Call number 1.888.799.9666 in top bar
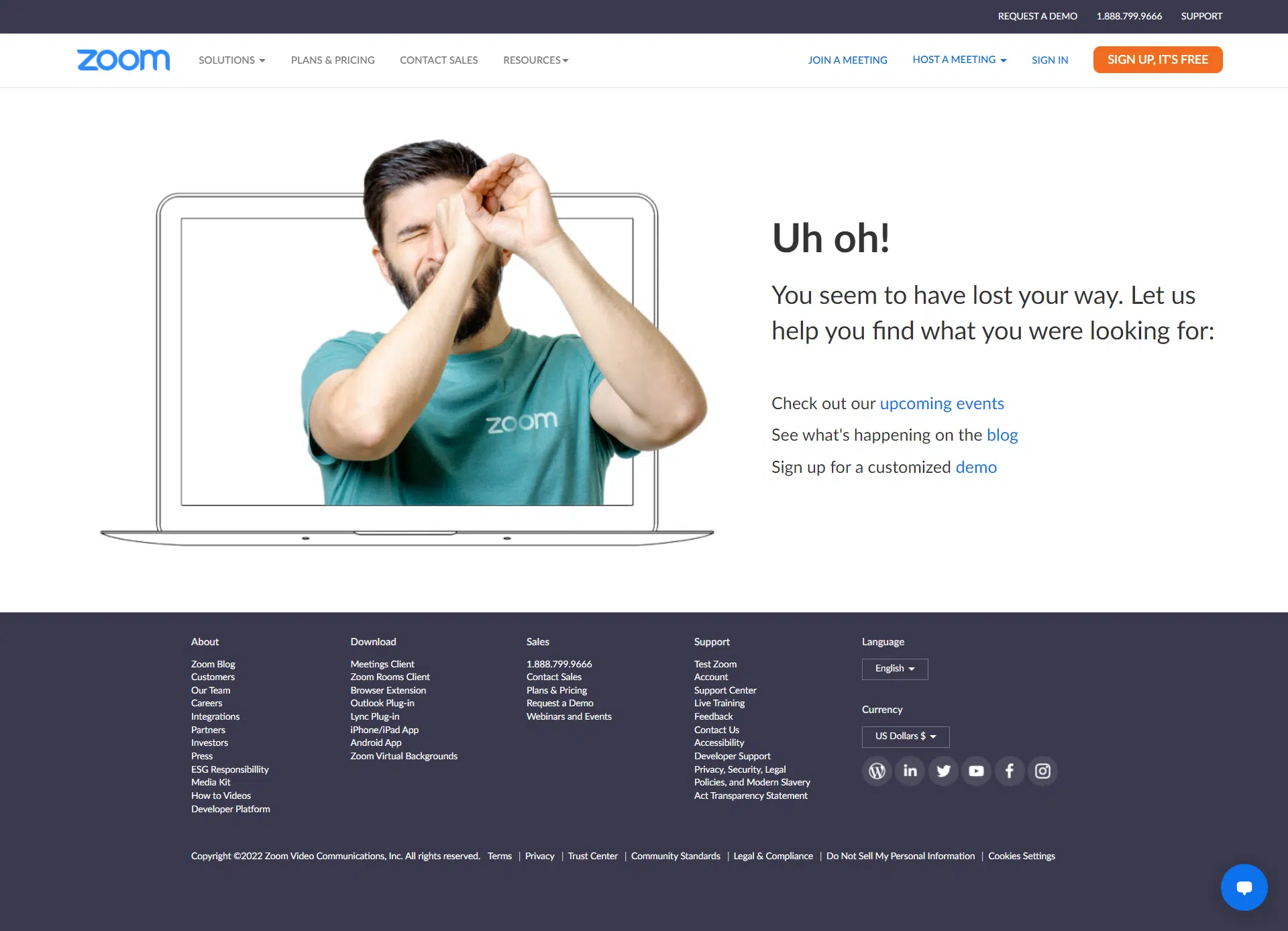 [x=1129, y=16]
